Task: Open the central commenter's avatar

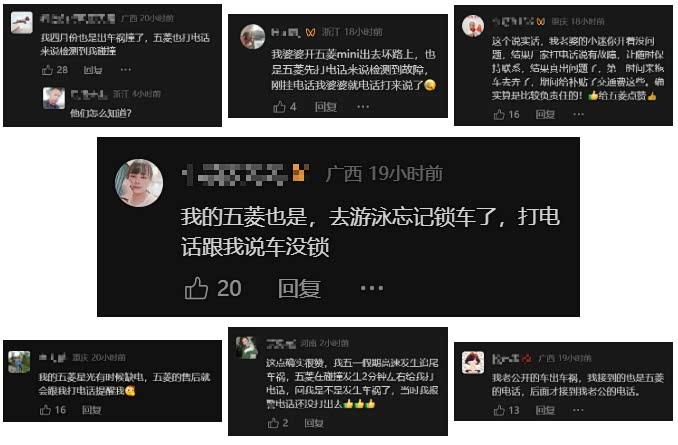Action: point(139,183)
